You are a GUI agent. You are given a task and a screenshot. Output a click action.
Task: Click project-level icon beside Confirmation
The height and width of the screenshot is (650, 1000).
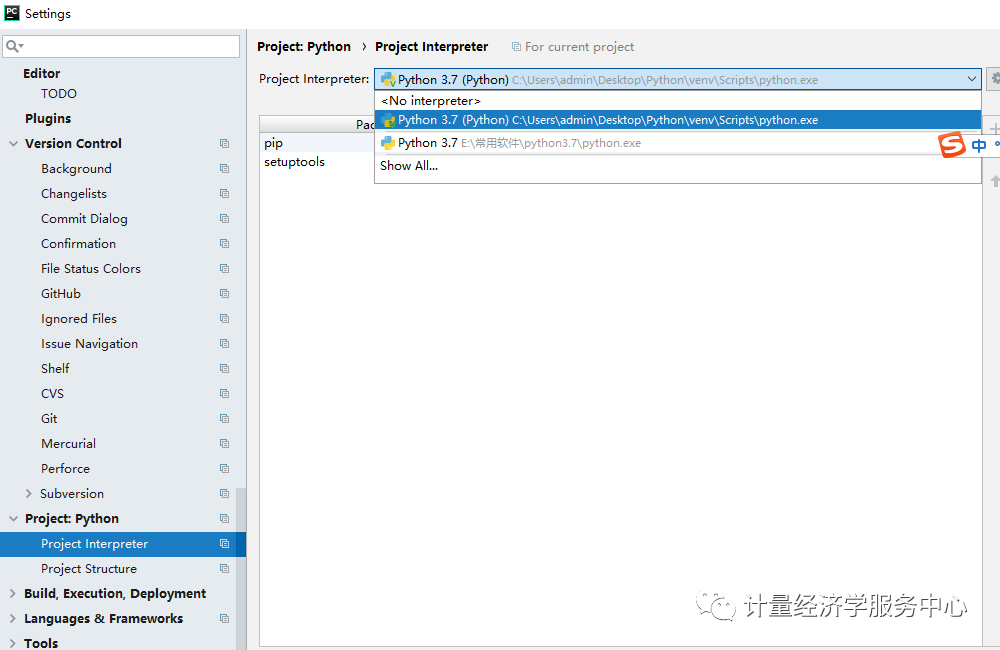click(x=224, y=243)
